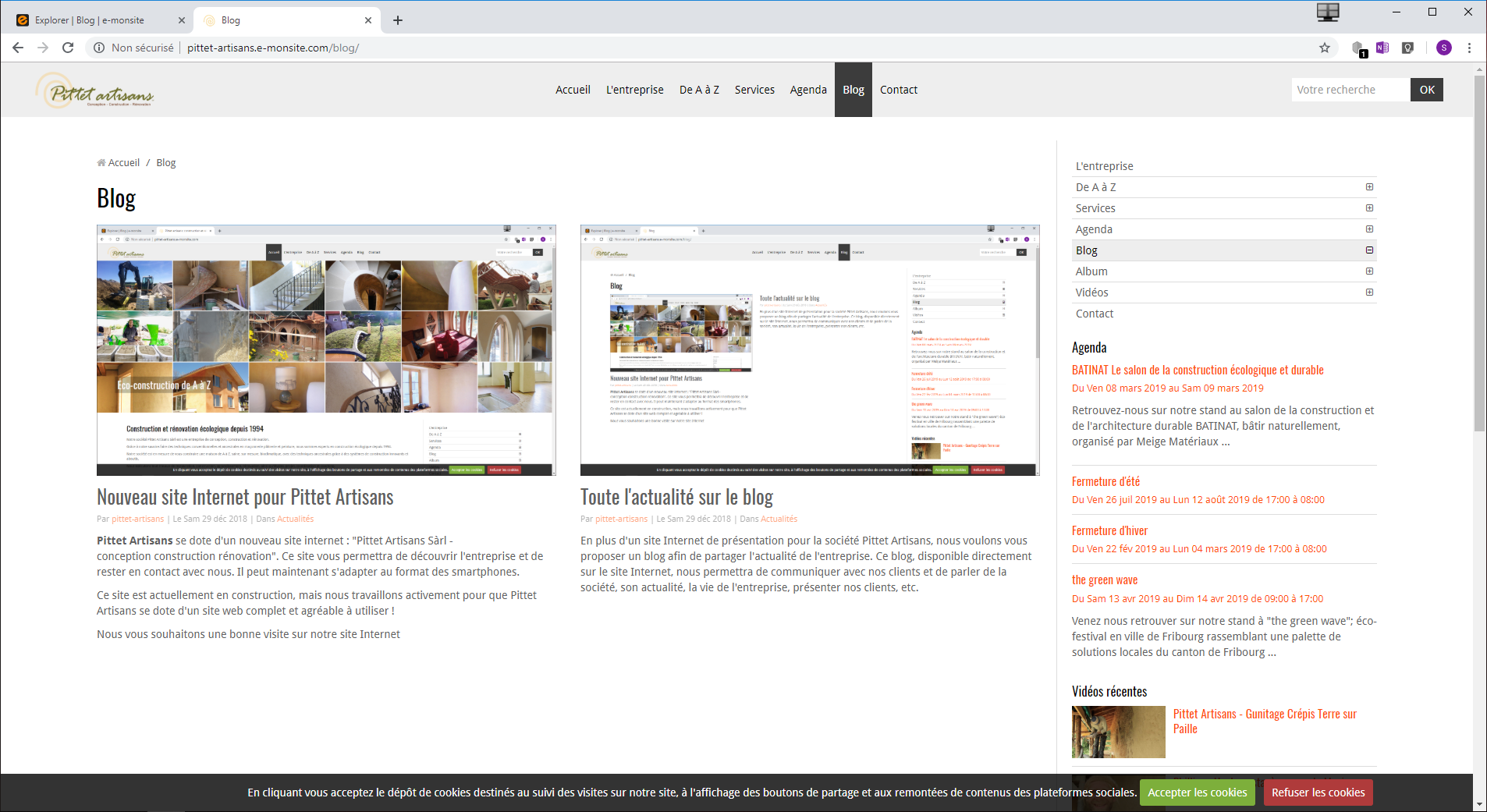The width and height of the screenshot is (1487, 812).
Task: Expand the De A à Z sidebar section
Action: (x=1369, y=187)
